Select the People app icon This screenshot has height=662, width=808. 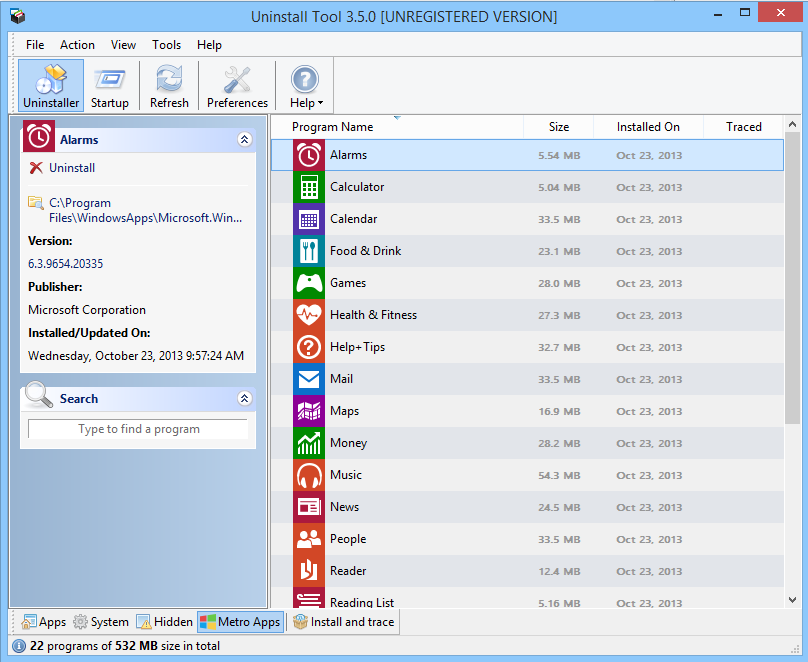(x=309, y=539)
